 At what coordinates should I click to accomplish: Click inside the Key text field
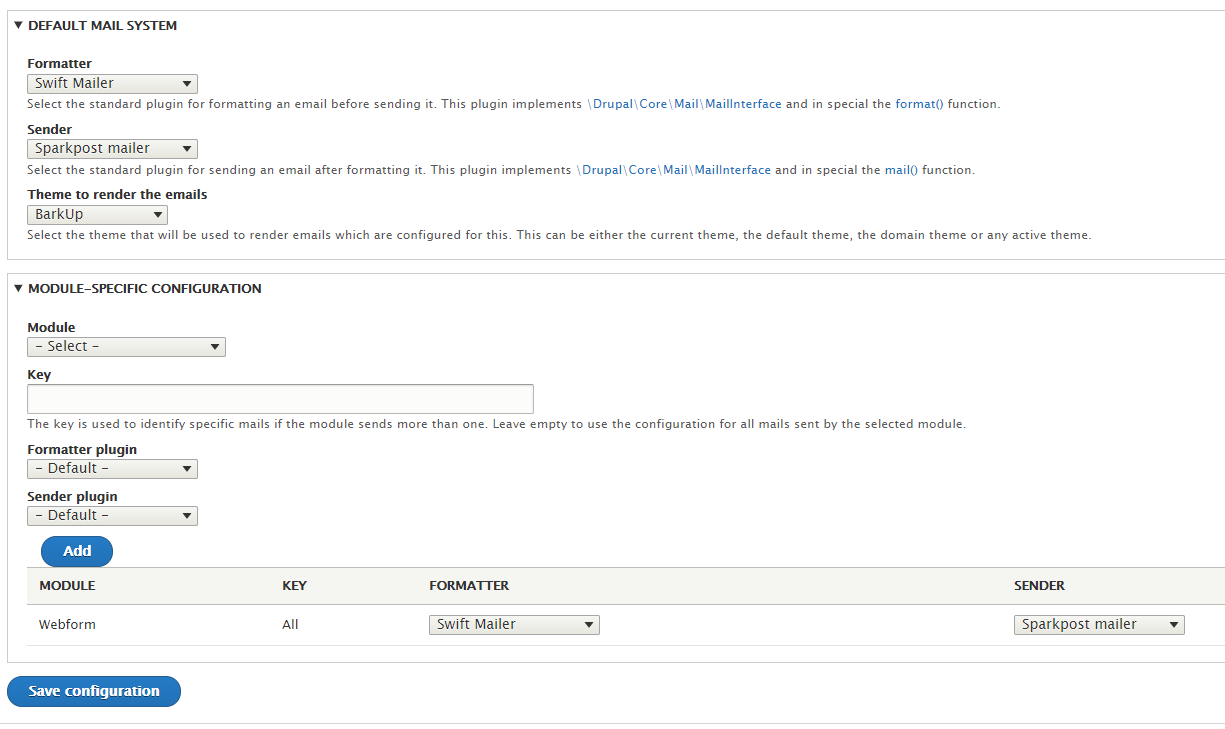pyautogui.click(x=280, y=399)
